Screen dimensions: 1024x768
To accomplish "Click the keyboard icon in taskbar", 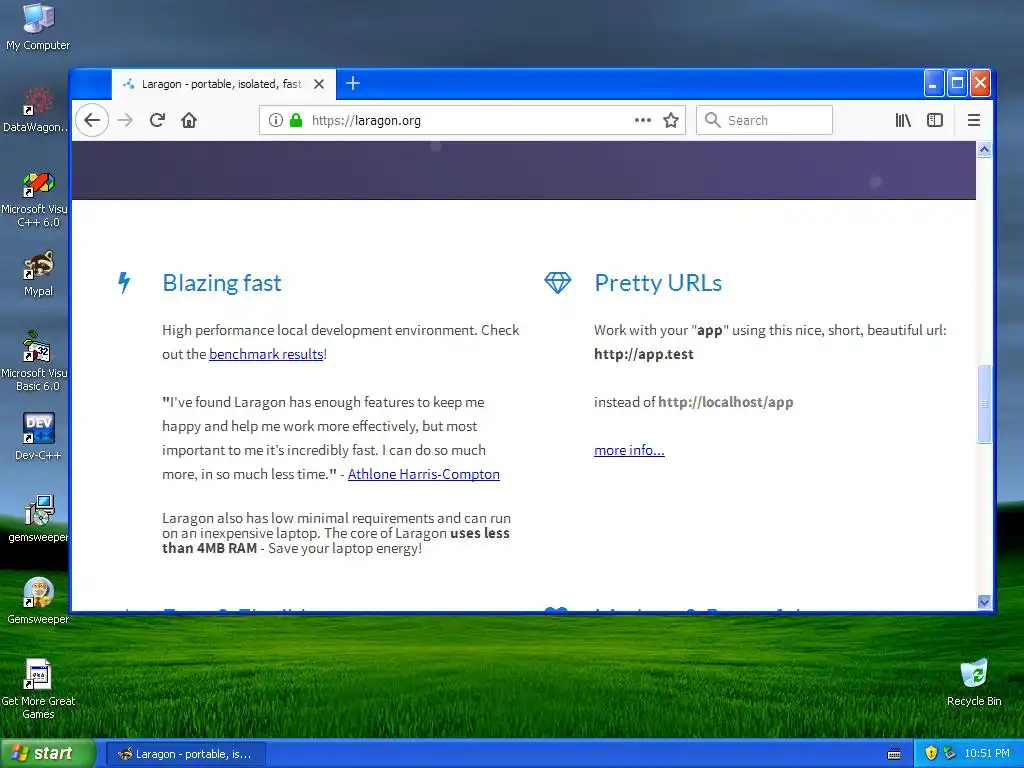I will [894, 754].
